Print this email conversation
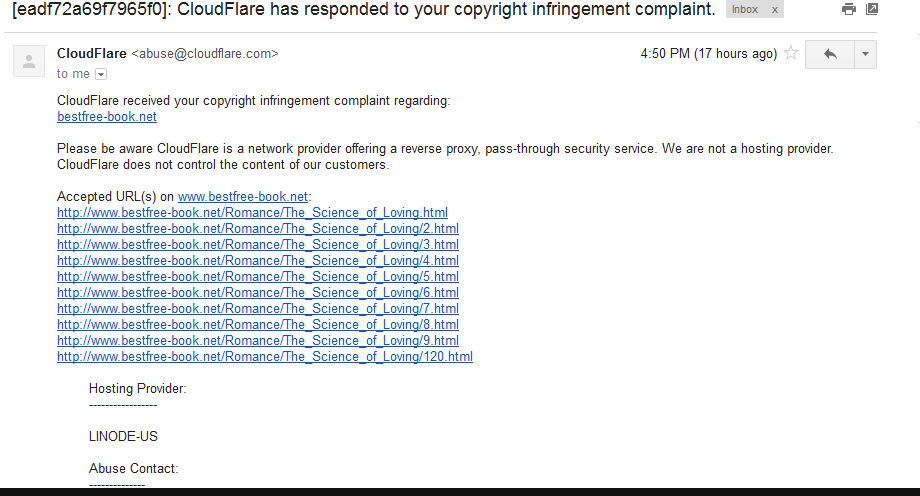Viewport: 920px width, 496px height. pyautogui.click(x=849, y=9)
